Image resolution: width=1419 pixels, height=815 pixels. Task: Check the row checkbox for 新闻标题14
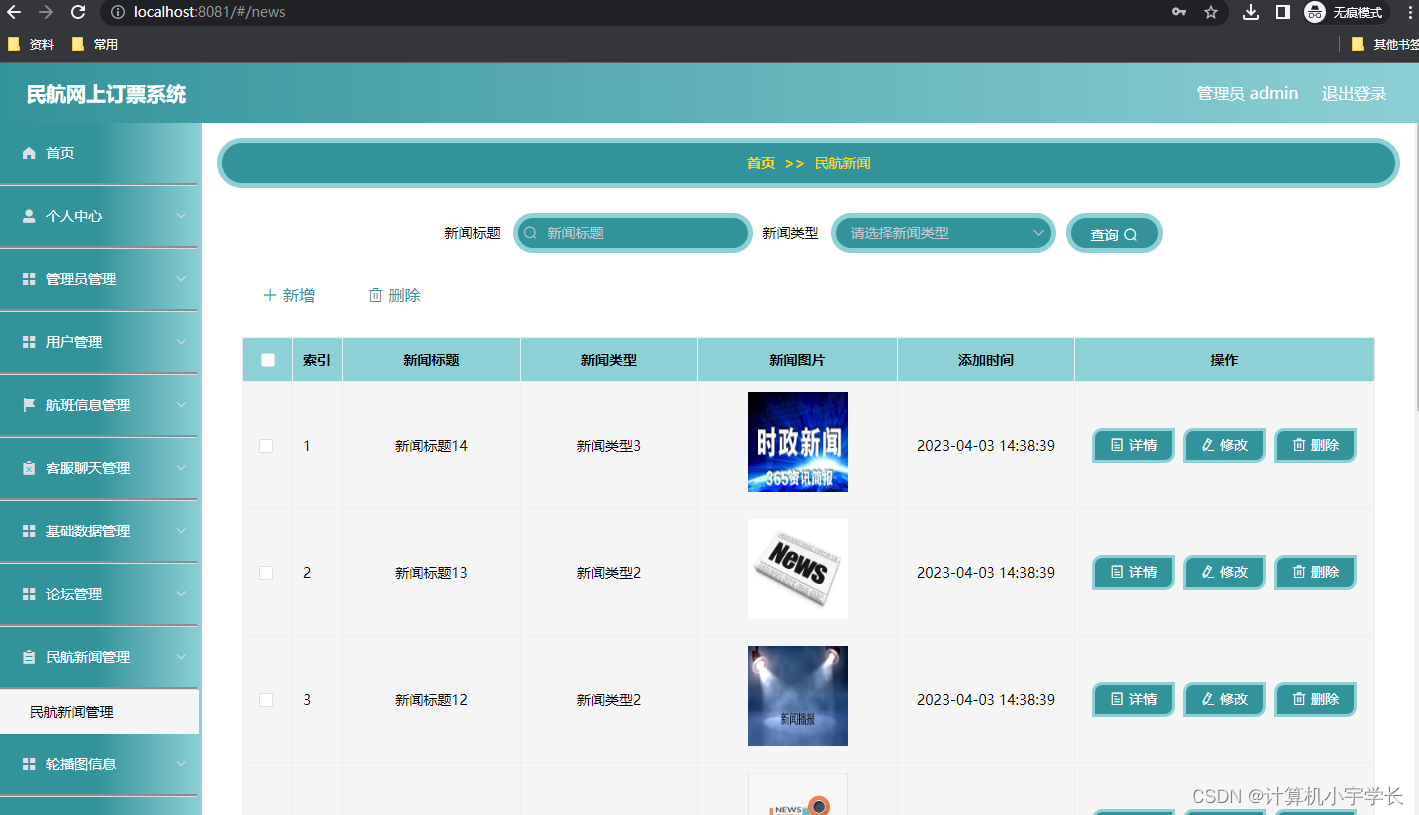coord(266,446)
